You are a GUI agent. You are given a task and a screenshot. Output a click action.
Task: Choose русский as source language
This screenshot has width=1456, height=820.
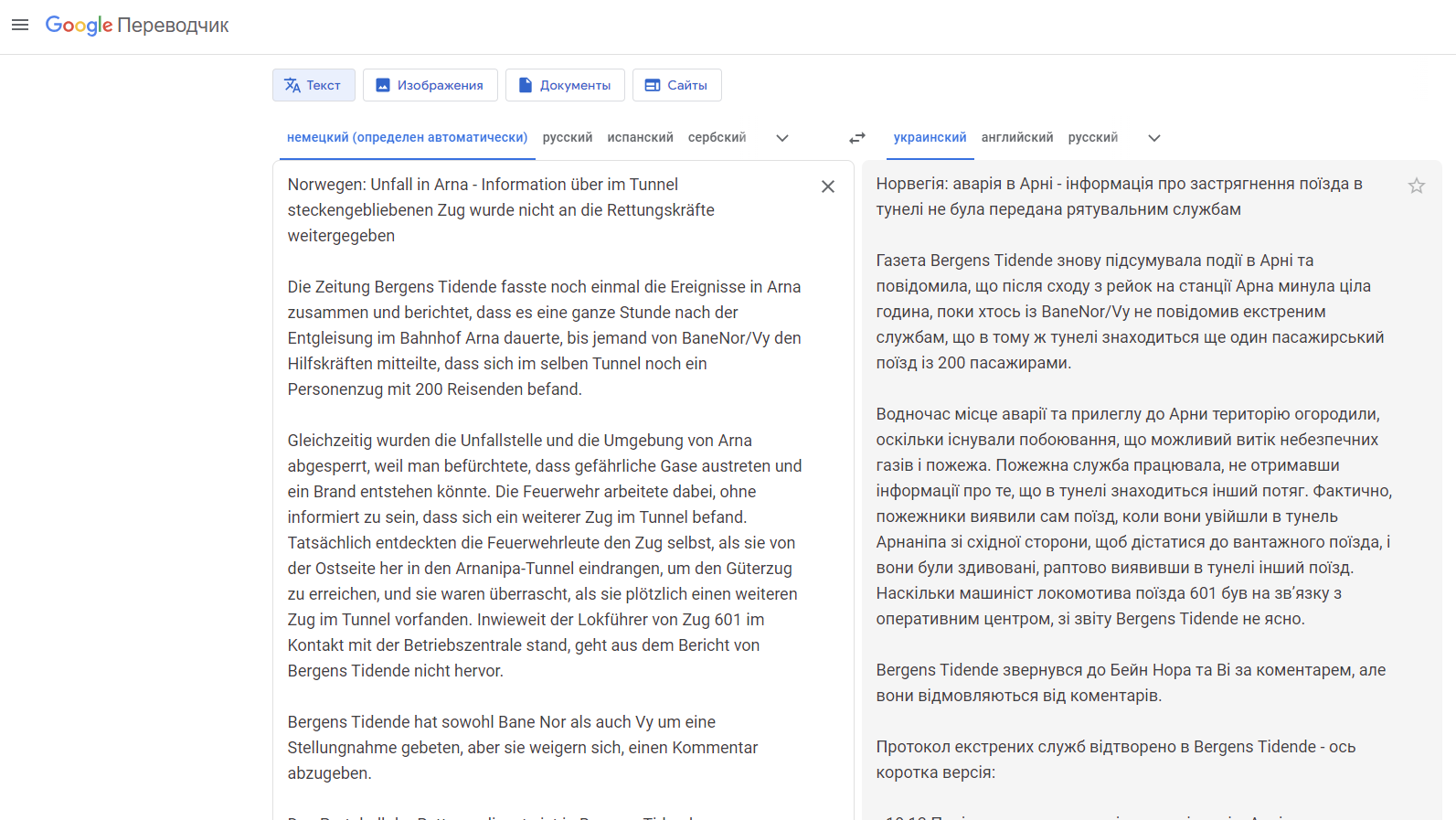[x=568, y=138]
